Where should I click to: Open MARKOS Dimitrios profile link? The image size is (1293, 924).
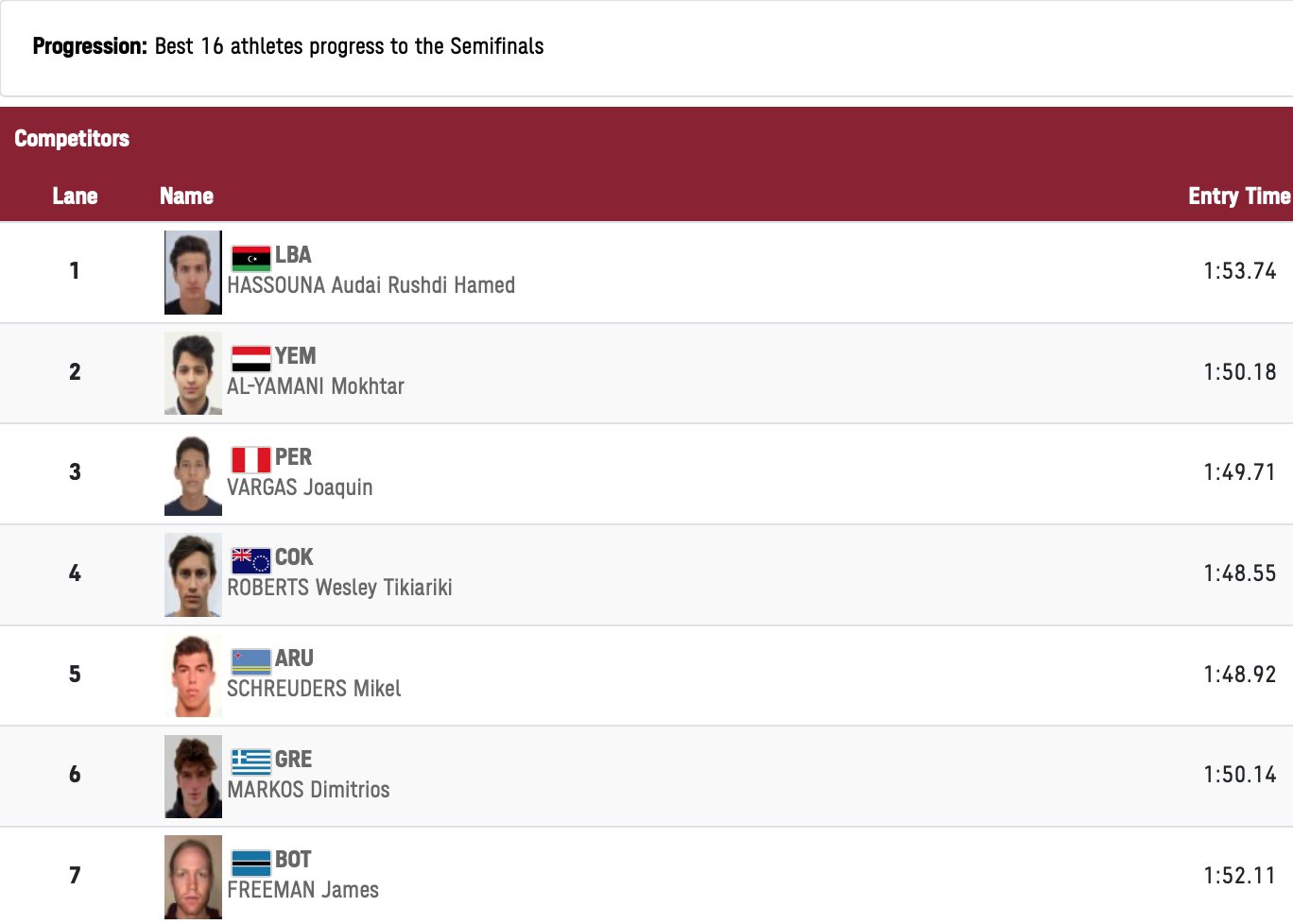tap(308, 790)
